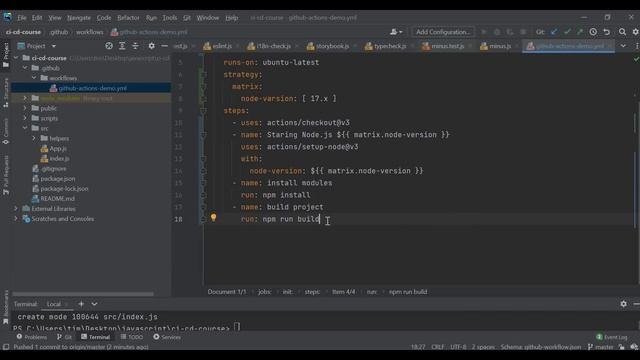Open the Services tool window
The image size is (640, 360).
(x=167, y=337)
